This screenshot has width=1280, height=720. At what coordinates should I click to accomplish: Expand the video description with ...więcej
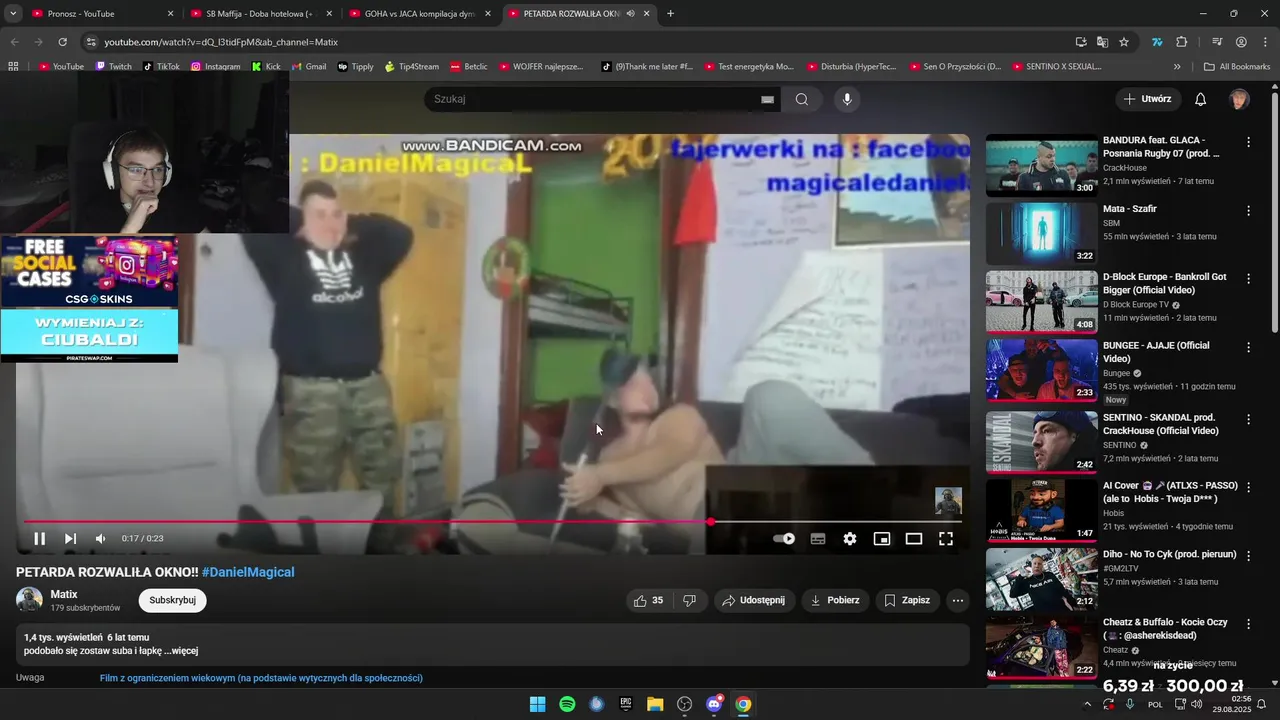(181, 651)
